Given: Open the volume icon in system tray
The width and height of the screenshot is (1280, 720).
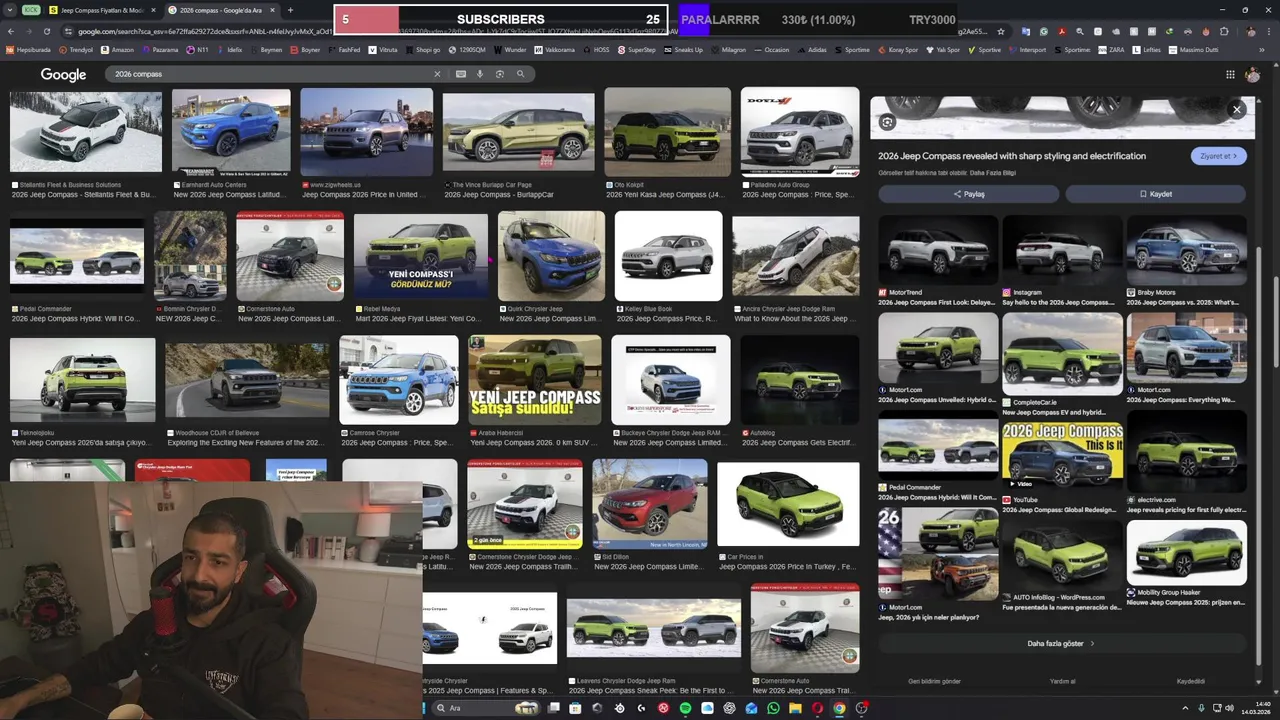Looking at the screenshot, I should (x=1231, y=708).
